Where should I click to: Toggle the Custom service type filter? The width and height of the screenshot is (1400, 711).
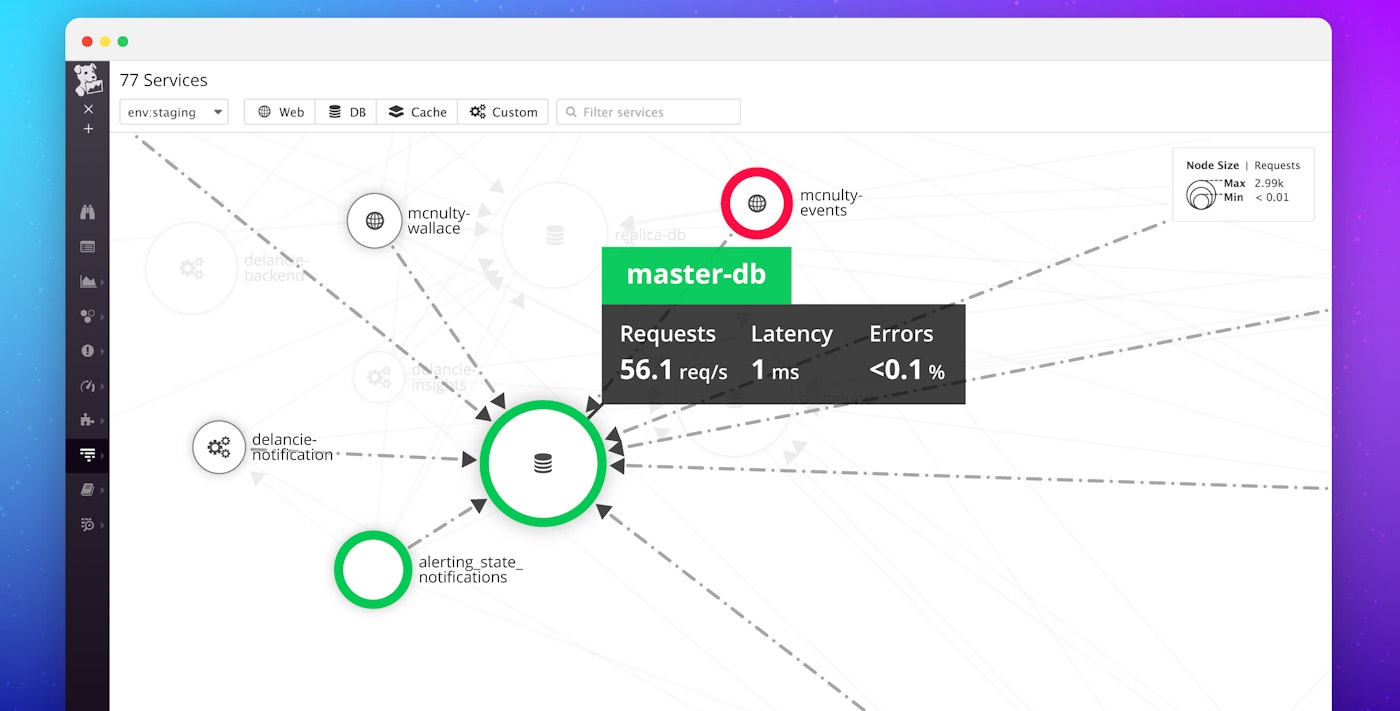(503, 112)
